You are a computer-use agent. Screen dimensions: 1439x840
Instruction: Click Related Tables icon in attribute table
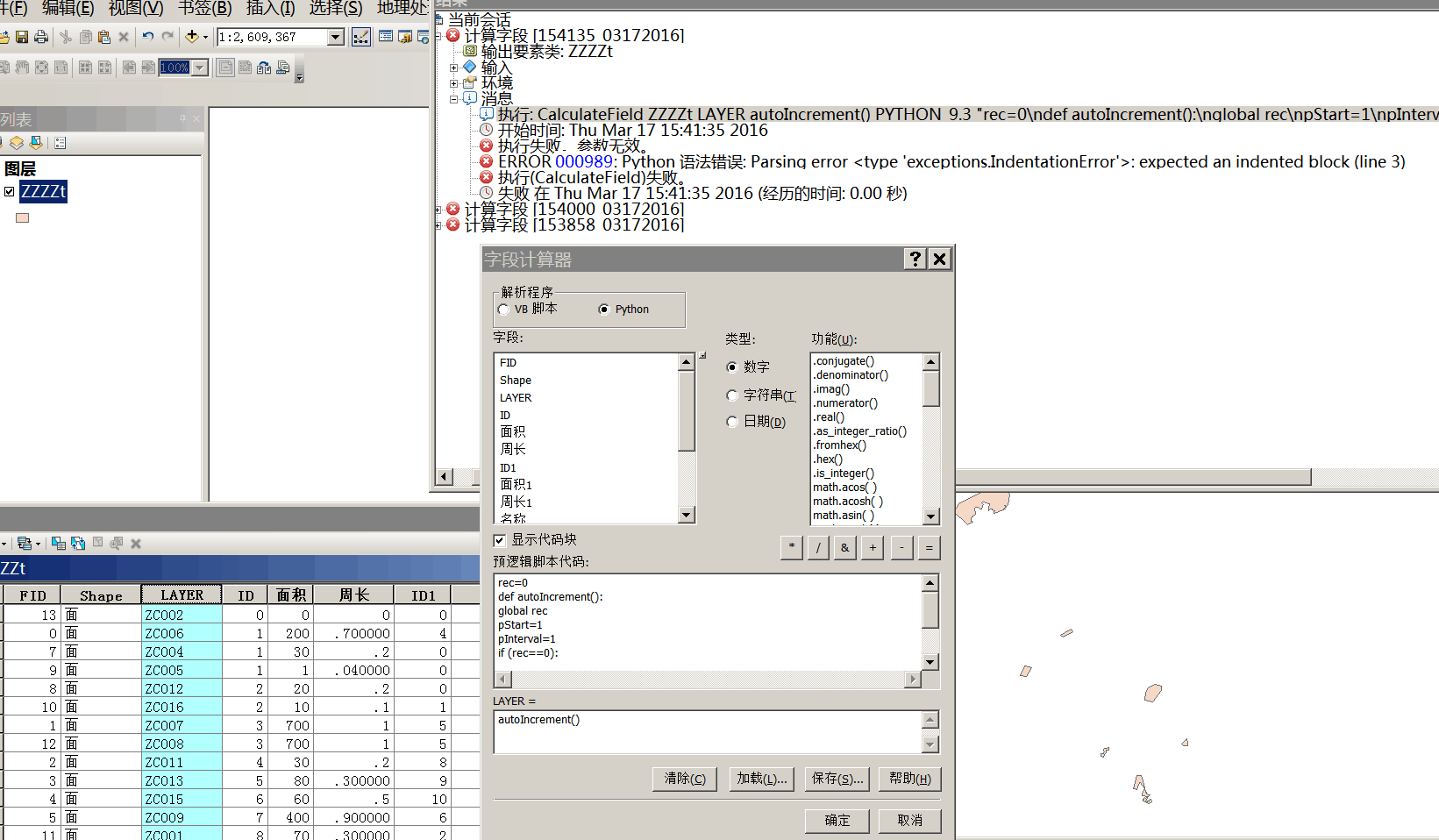[x=25, y=544]
